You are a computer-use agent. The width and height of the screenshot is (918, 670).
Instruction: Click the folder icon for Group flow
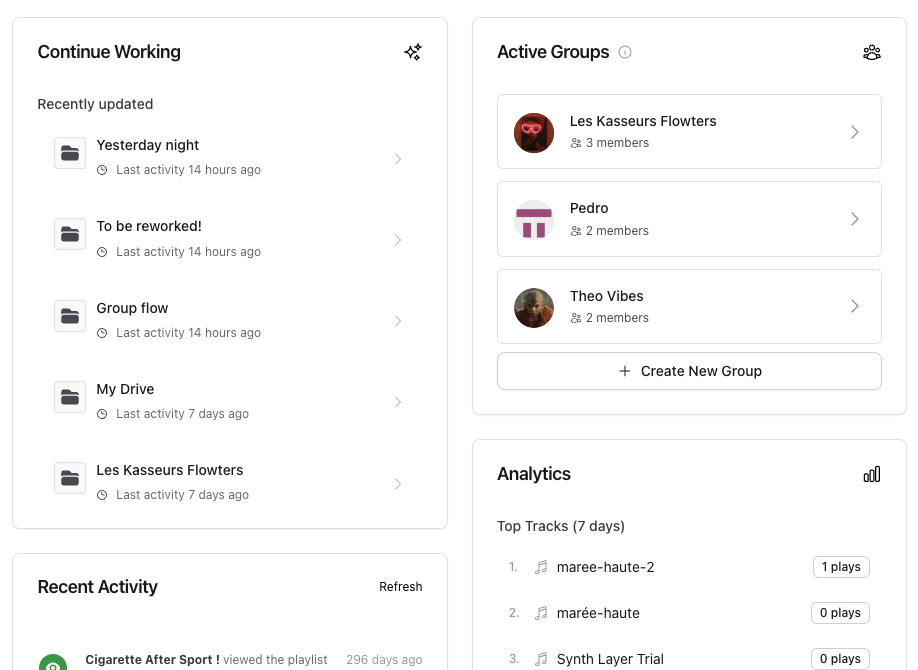[x=70, y=316]
